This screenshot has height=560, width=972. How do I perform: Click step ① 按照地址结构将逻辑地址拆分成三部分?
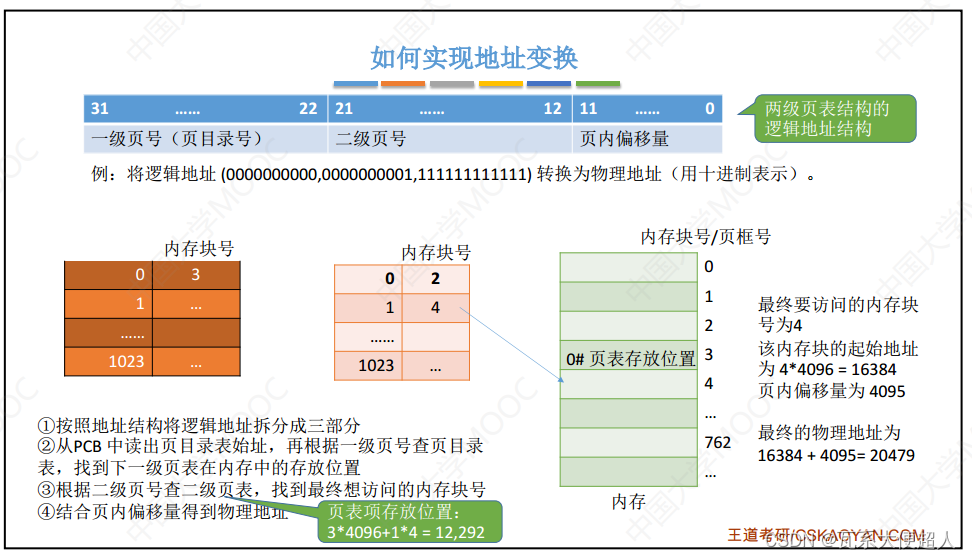click(x=199, y=425)
